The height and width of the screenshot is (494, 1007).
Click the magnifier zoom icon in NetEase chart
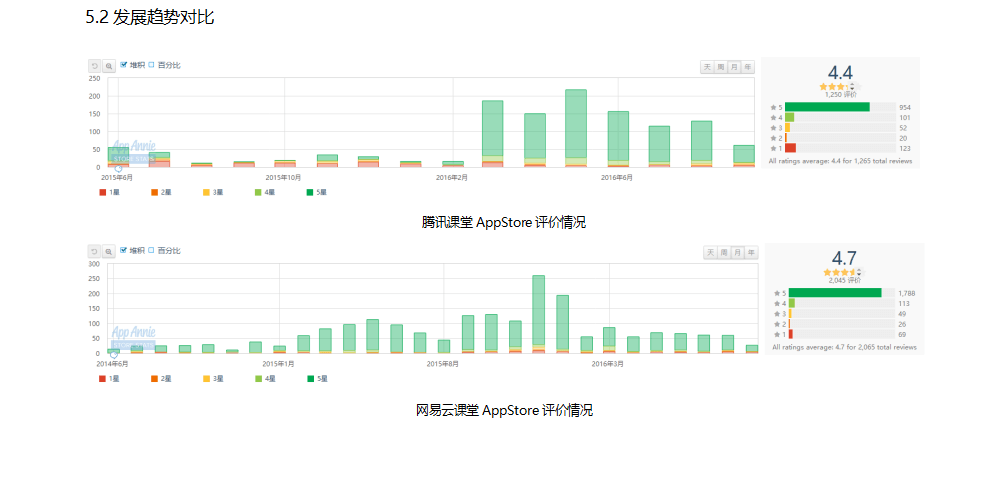(x=109, y=251)
